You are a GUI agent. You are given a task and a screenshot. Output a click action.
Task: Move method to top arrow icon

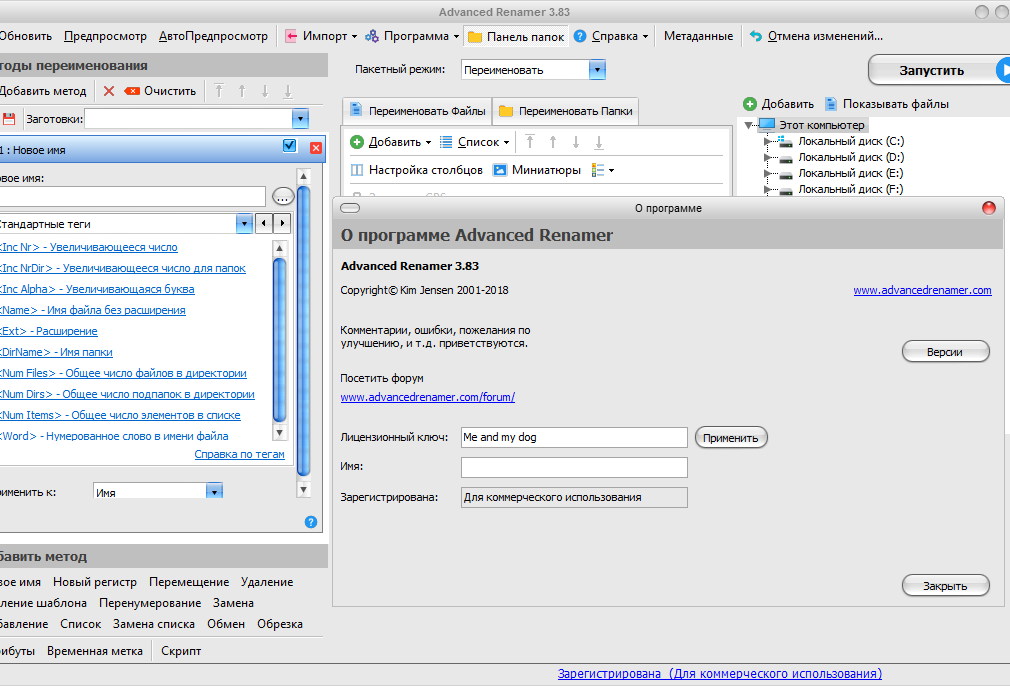coord(219,91)
